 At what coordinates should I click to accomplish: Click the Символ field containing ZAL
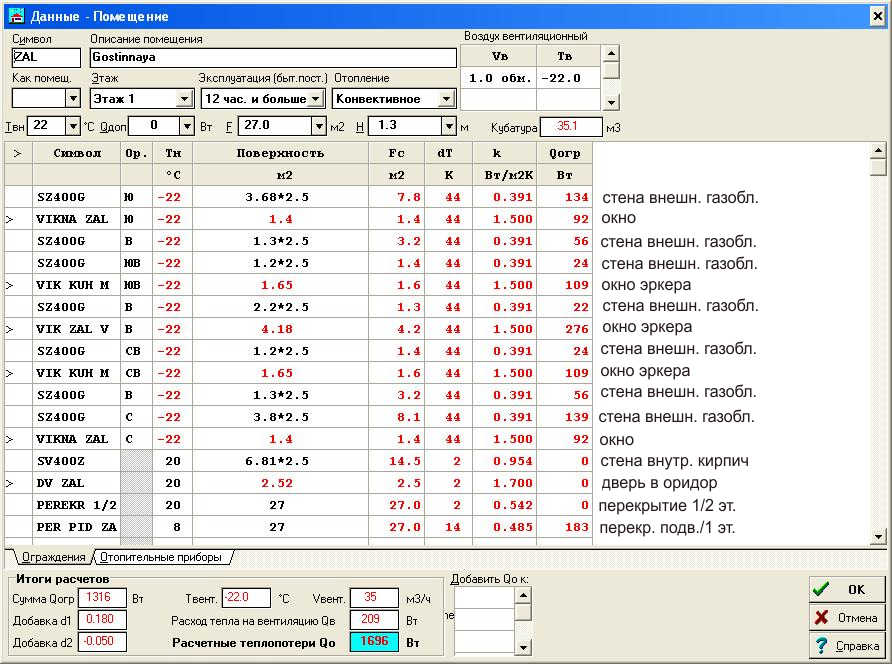pyautogui.click(x=46, y=58)
